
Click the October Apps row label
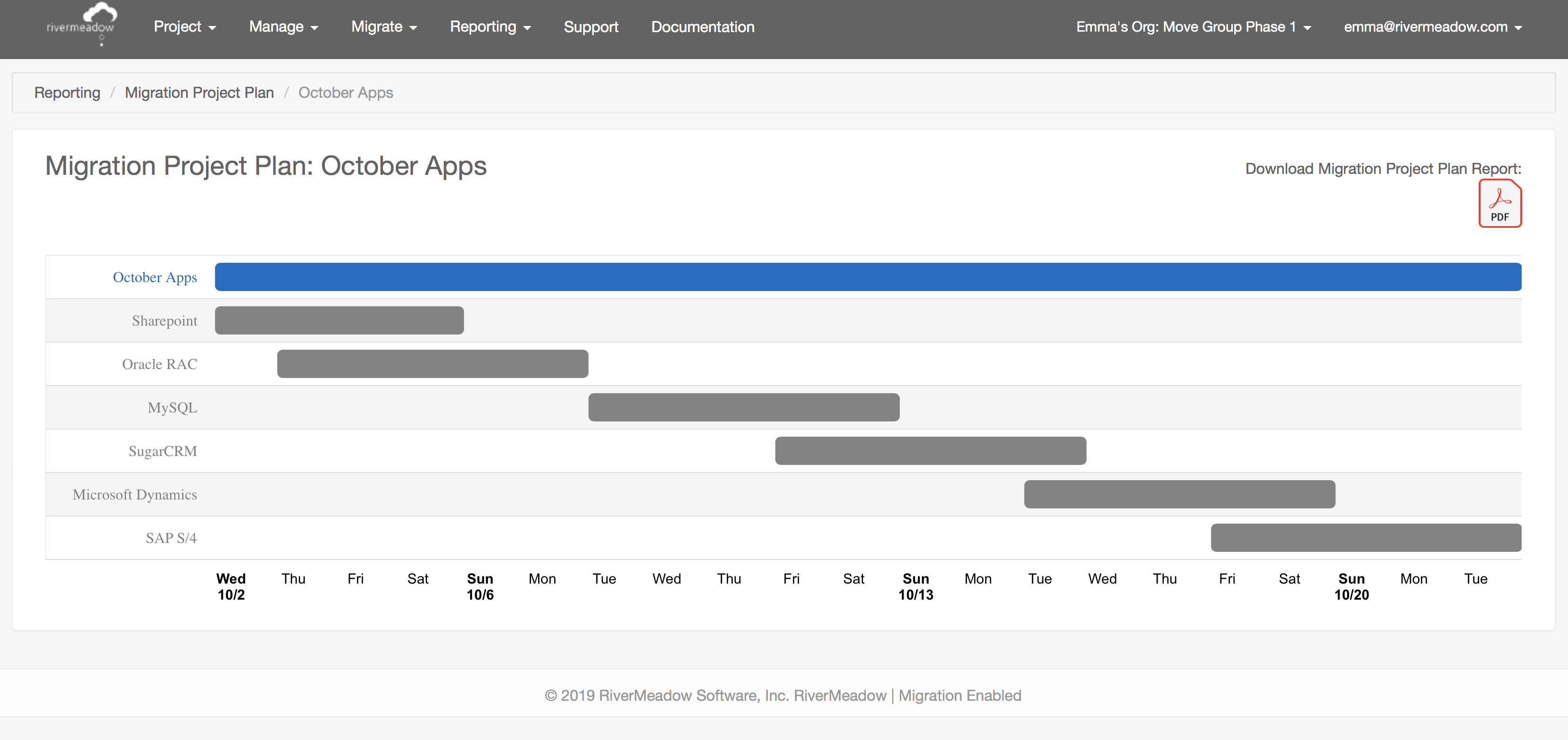[x=155, y=277]
